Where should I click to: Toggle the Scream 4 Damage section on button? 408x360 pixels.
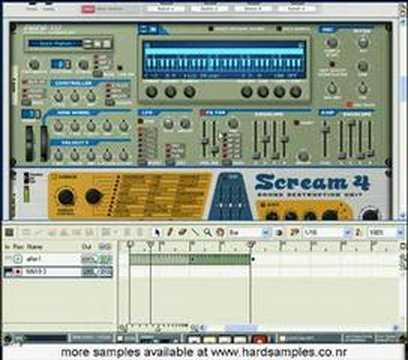click(53, 177)
